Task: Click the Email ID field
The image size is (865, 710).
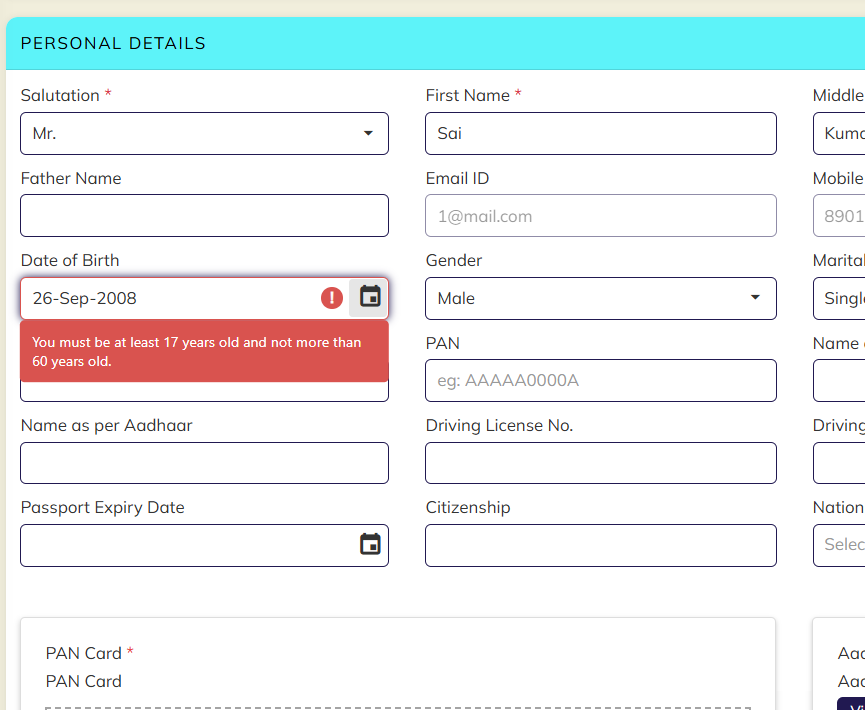Action: [600, 216]
